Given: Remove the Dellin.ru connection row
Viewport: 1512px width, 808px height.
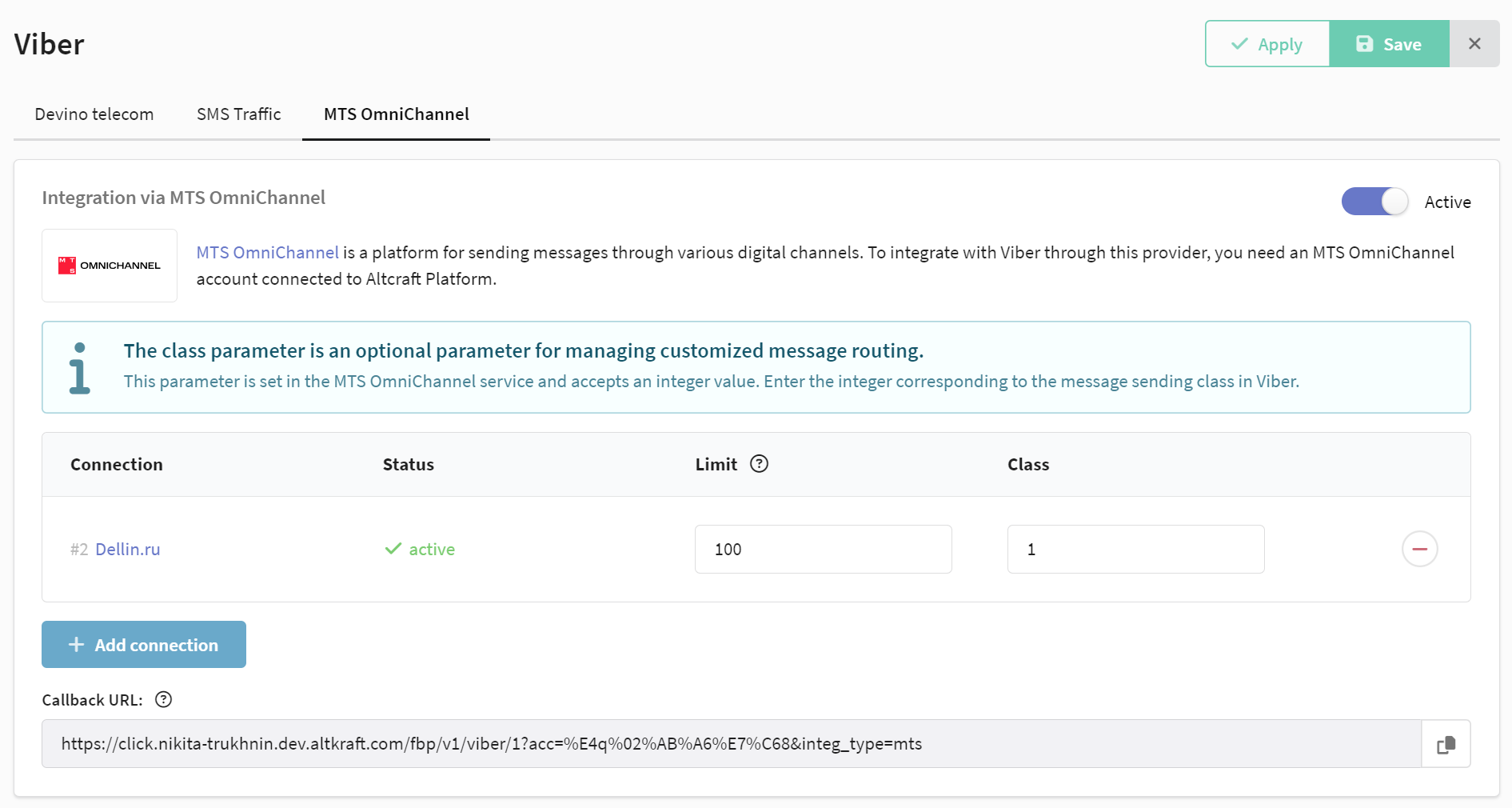Looking at the screenshot, I should coord(1419,549).
